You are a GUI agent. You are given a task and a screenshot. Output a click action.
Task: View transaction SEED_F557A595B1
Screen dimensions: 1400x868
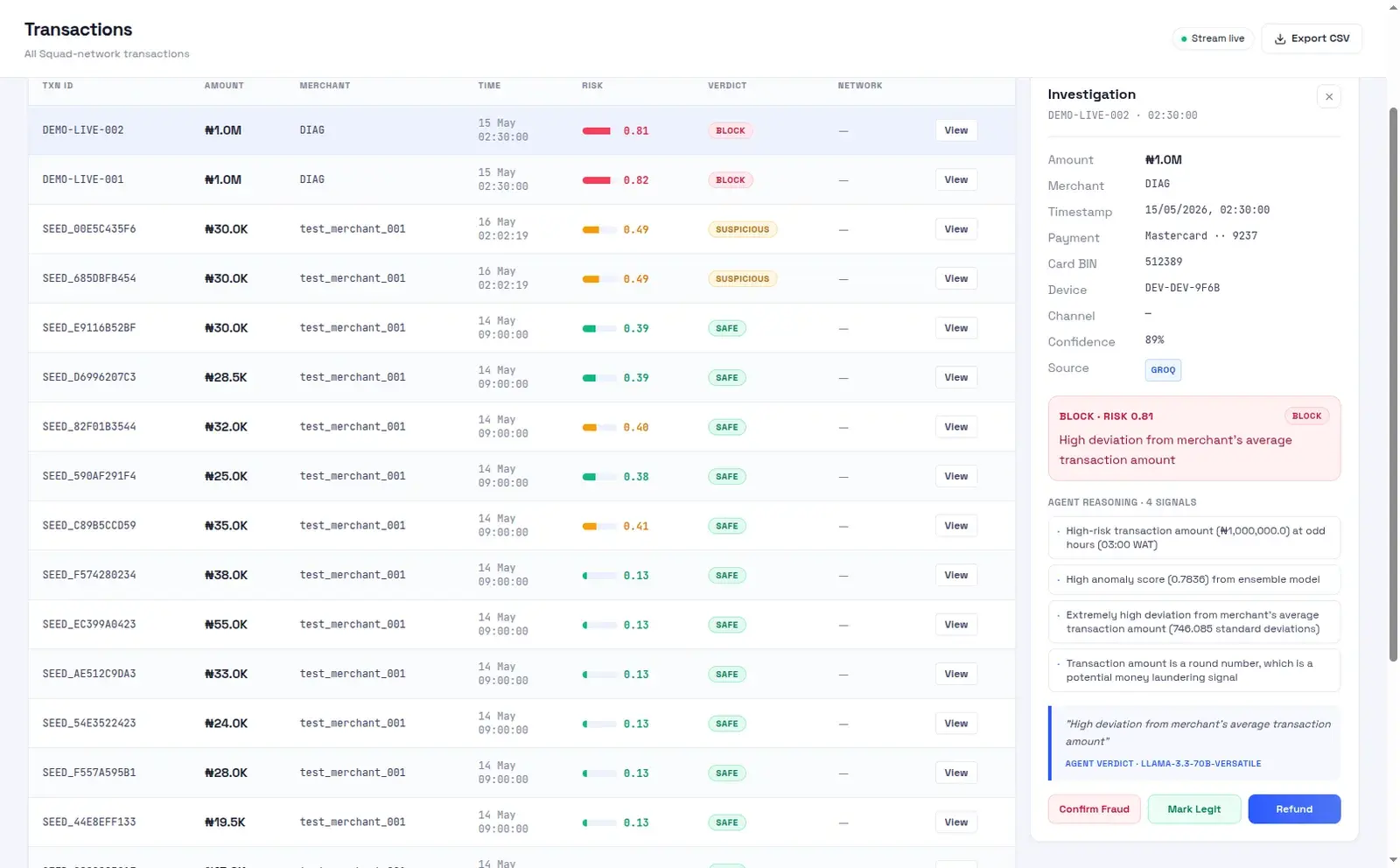click(x=955, y=773)
